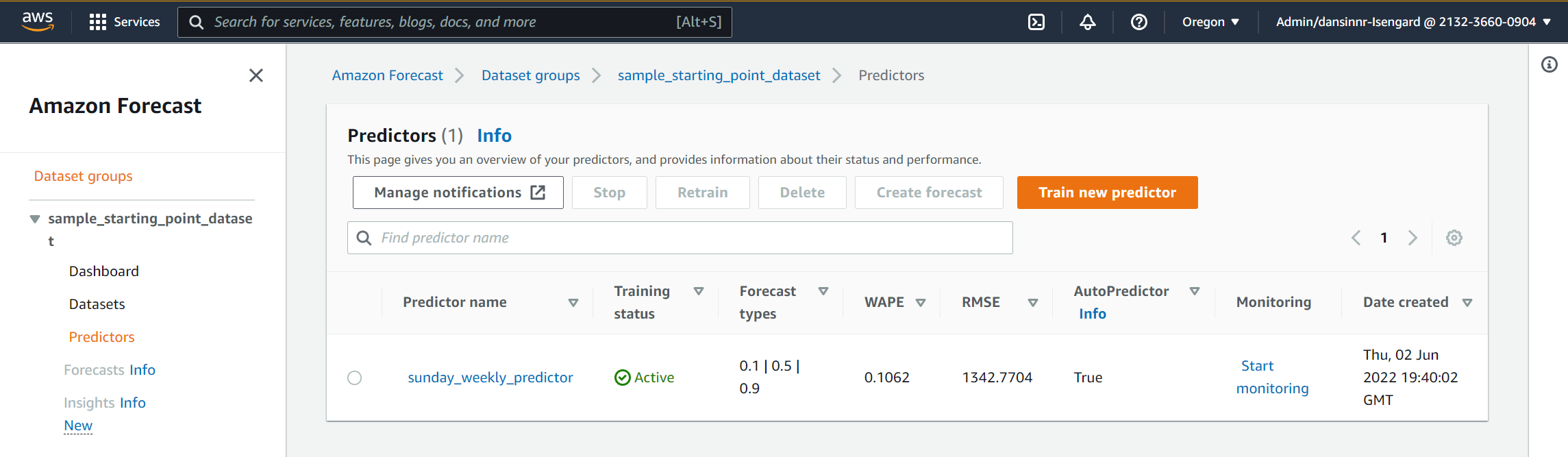Go to Amazon Forecast breadcrumb
This screenshot has width=1568, height=457.
pyautogui.click(x=388, y=75)
